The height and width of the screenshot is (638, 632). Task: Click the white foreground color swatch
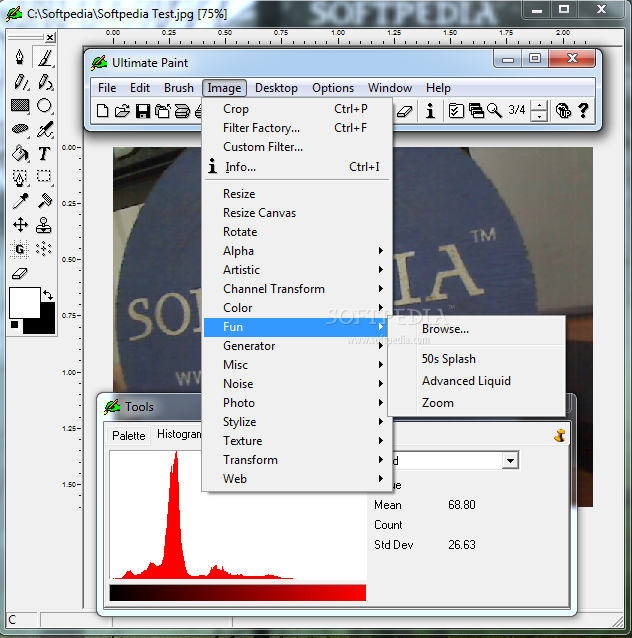[24, 303]
